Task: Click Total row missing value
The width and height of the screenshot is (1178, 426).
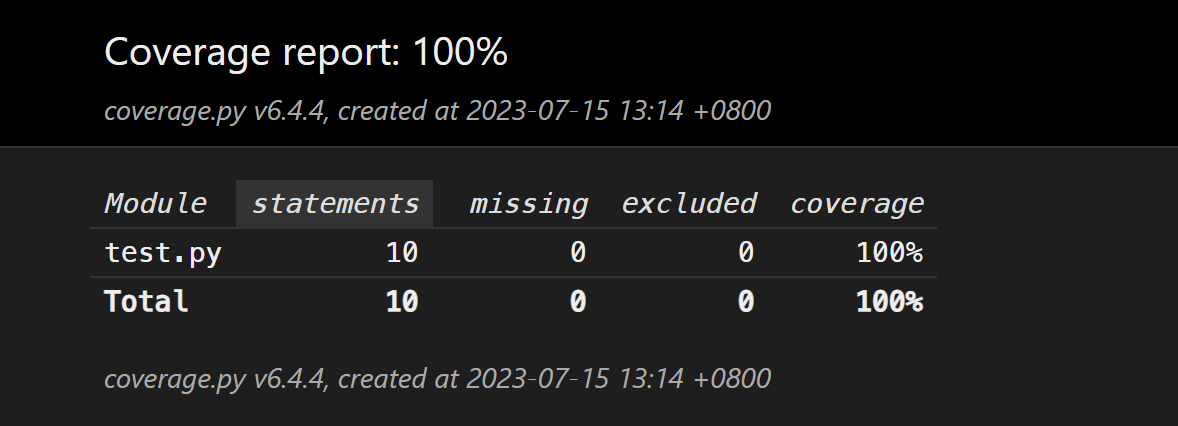Action: 577,301
